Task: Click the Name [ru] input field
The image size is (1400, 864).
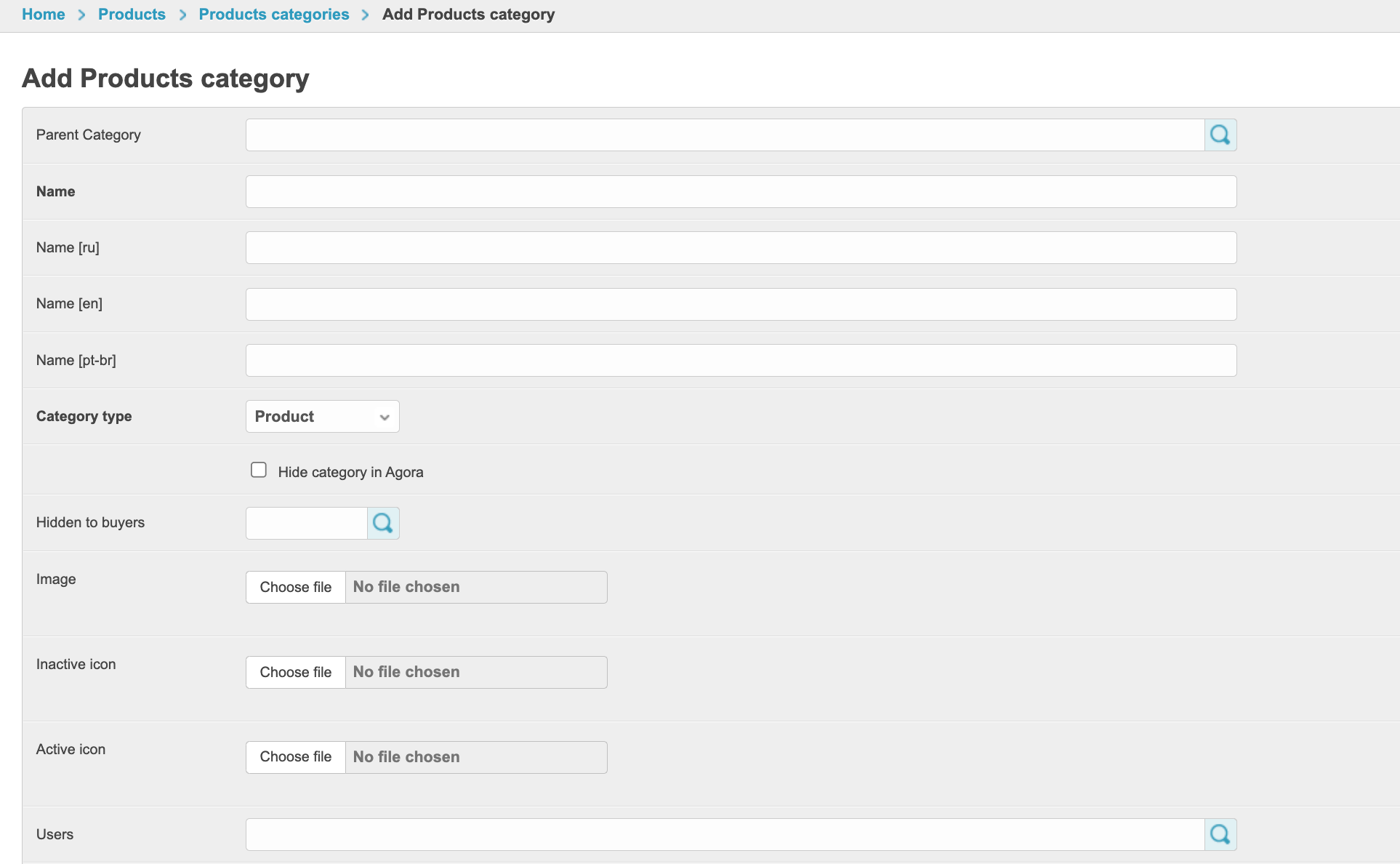Action: [740, 248]
